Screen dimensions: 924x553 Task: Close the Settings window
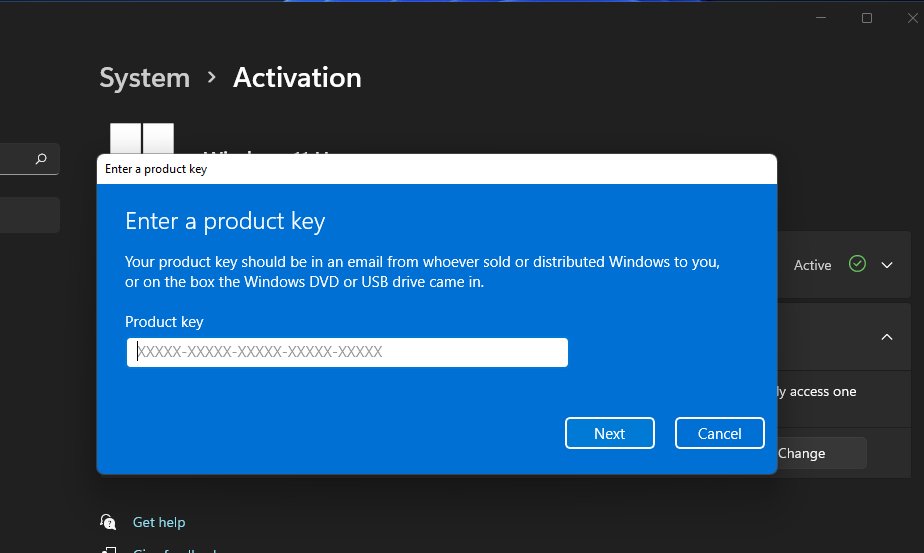pyautogui.click(x=912, y=18)
